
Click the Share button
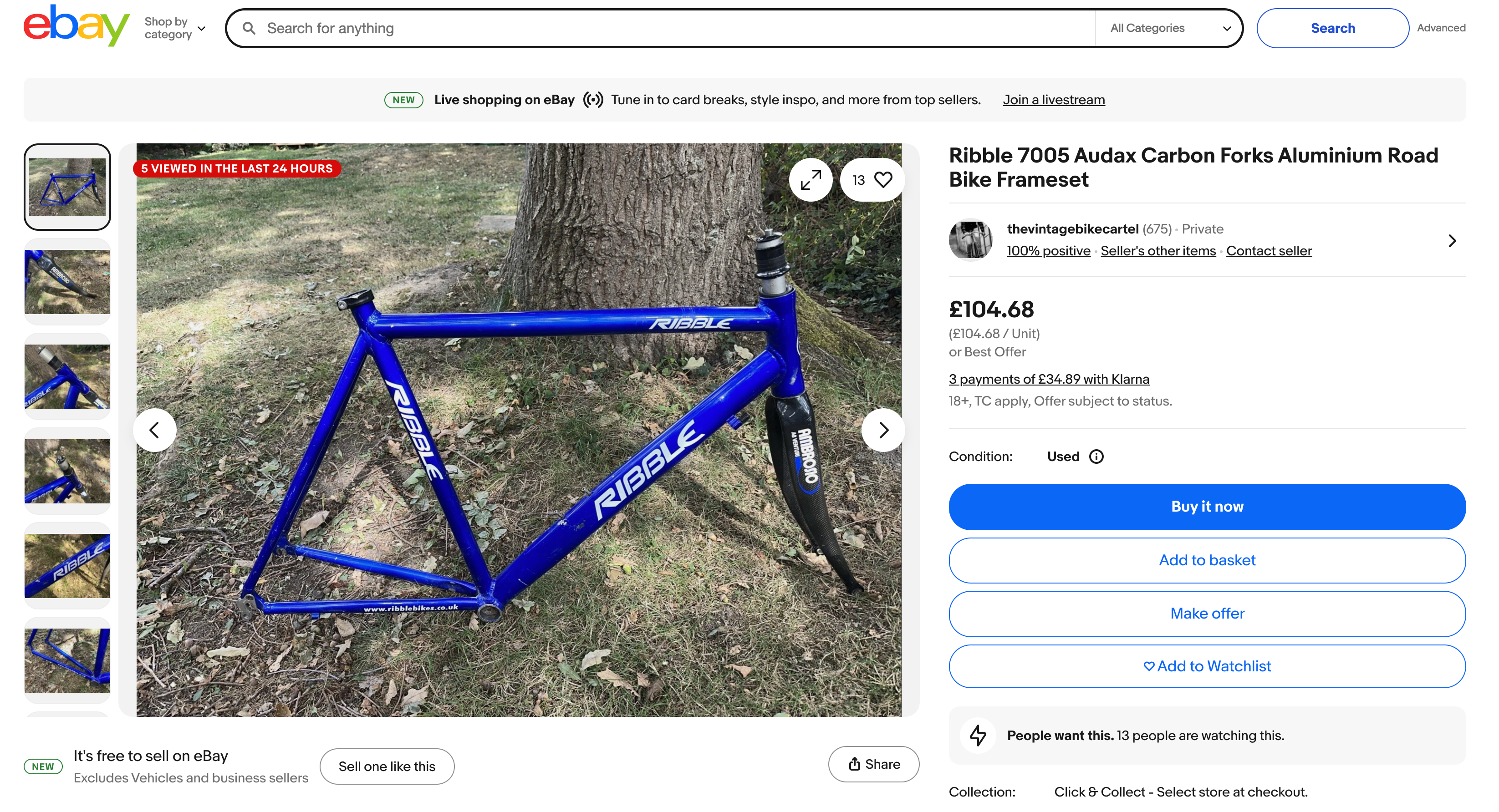(873, 764)
